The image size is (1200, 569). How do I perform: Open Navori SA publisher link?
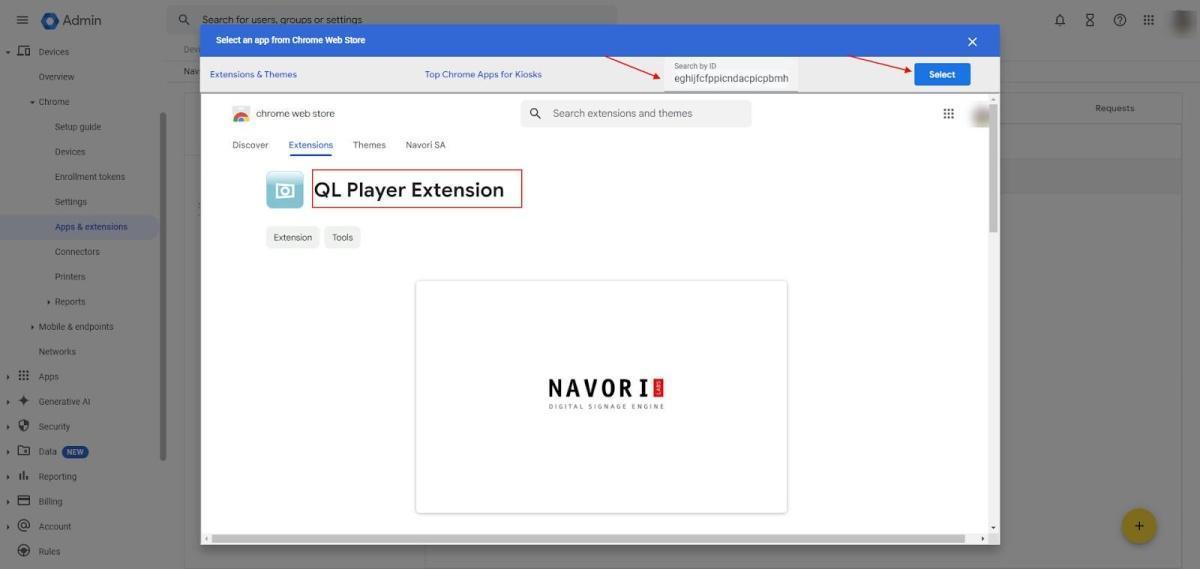[x=426, y=145]
